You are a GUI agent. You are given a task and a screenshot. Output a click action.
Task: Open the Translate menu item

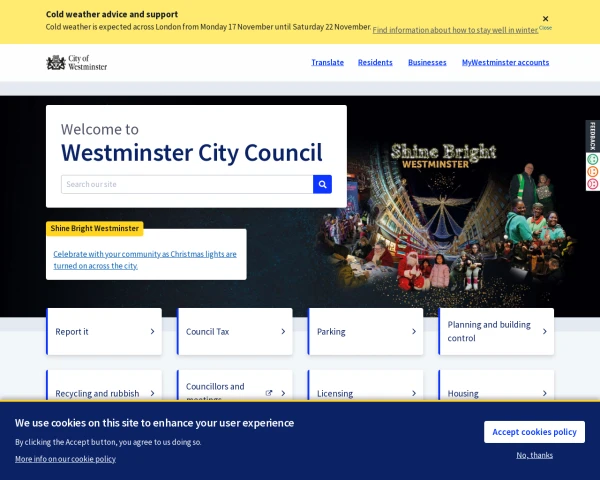coord(327,62)
